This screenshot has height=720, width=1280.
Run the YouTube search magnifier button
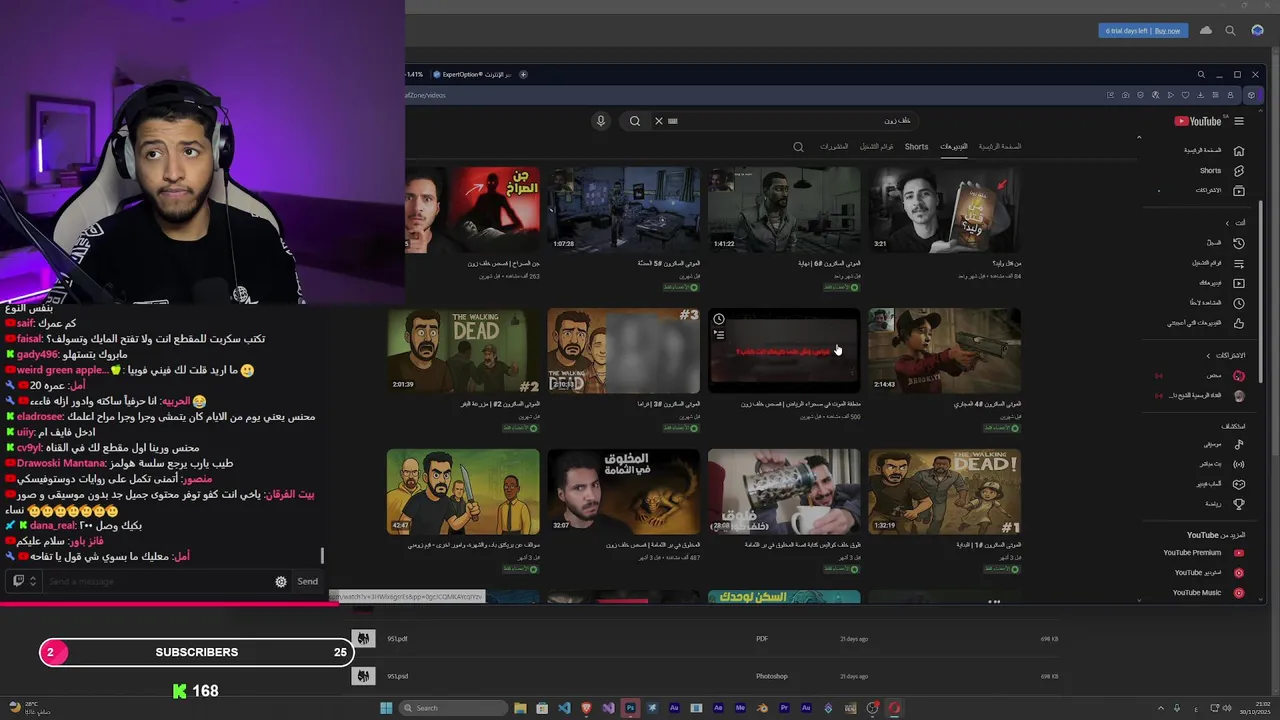(x=635, y=121)
